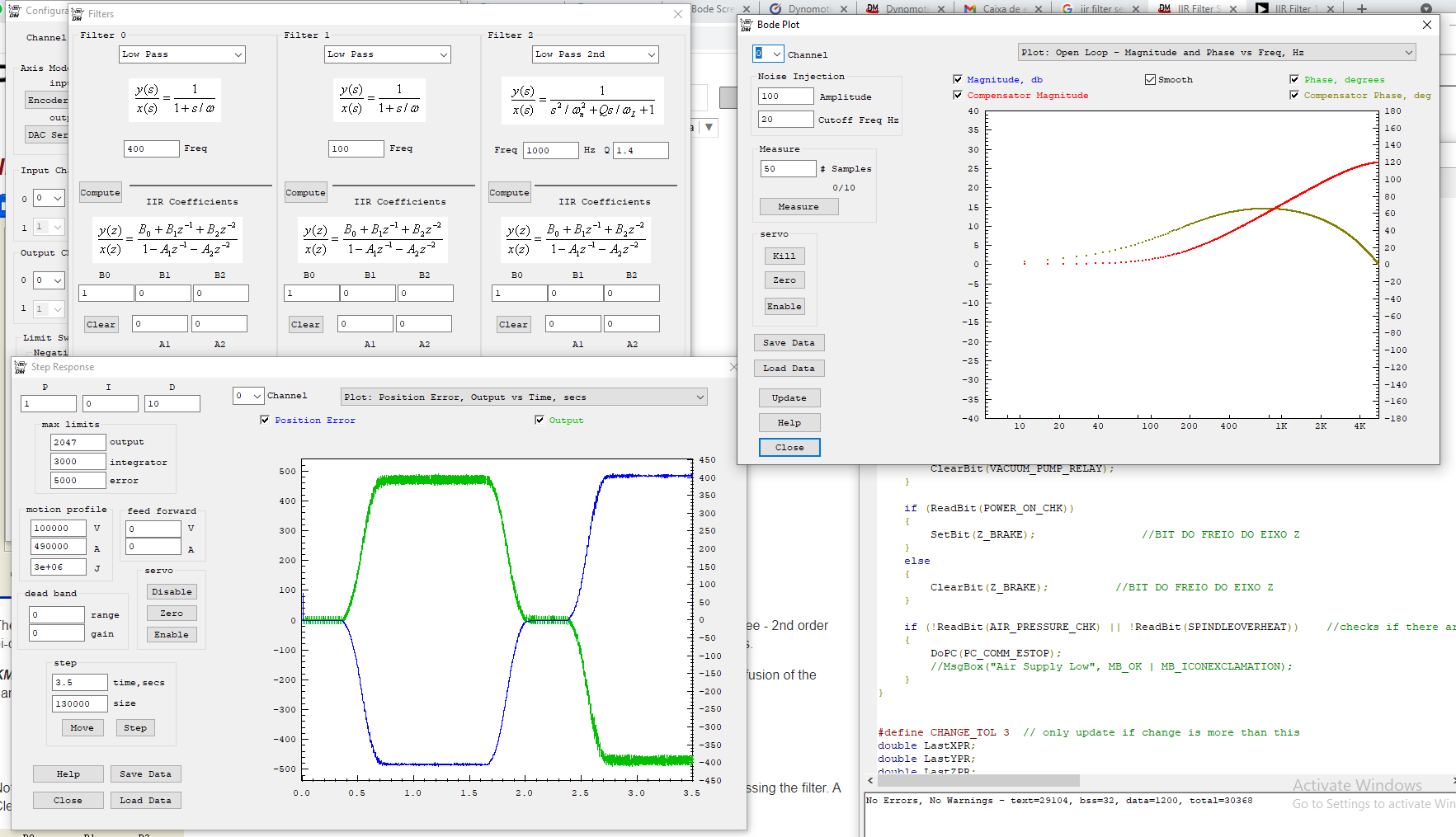Screen dimensions: 1456x837
Task: Click the Filter 0 Freq input field
Action: coord(151,149)
